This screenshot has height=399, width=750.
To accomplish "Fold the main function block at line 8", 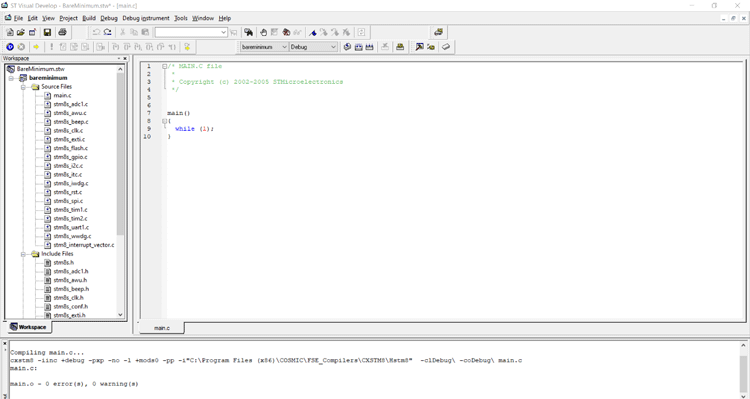I will click(x=165, y=122).
